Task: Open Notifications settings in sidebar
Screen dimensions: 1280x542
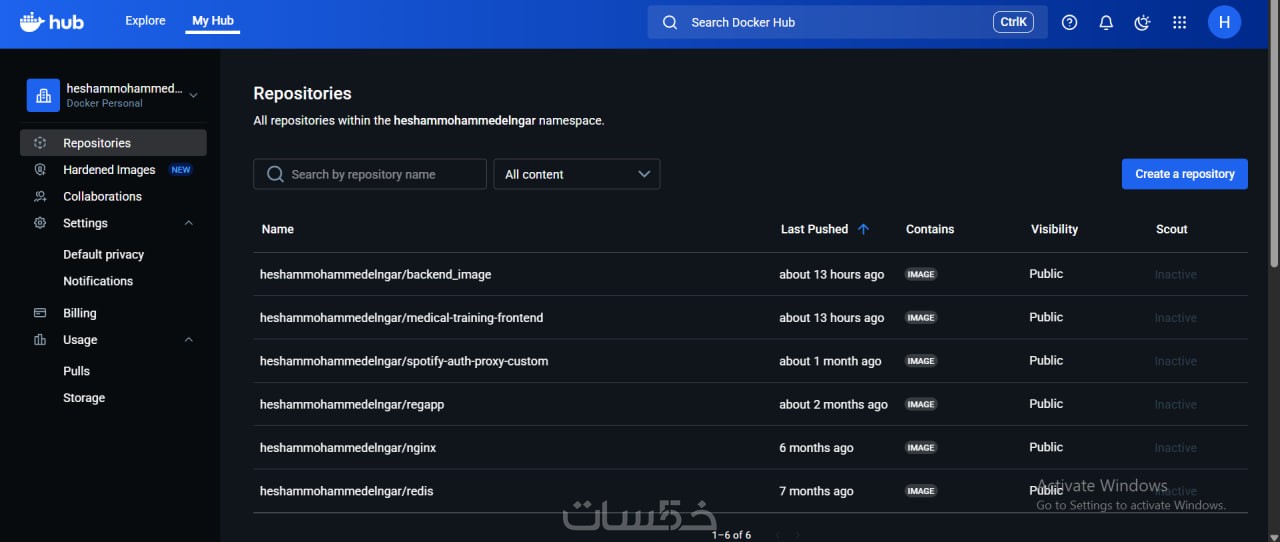Action: click(98, 281)
